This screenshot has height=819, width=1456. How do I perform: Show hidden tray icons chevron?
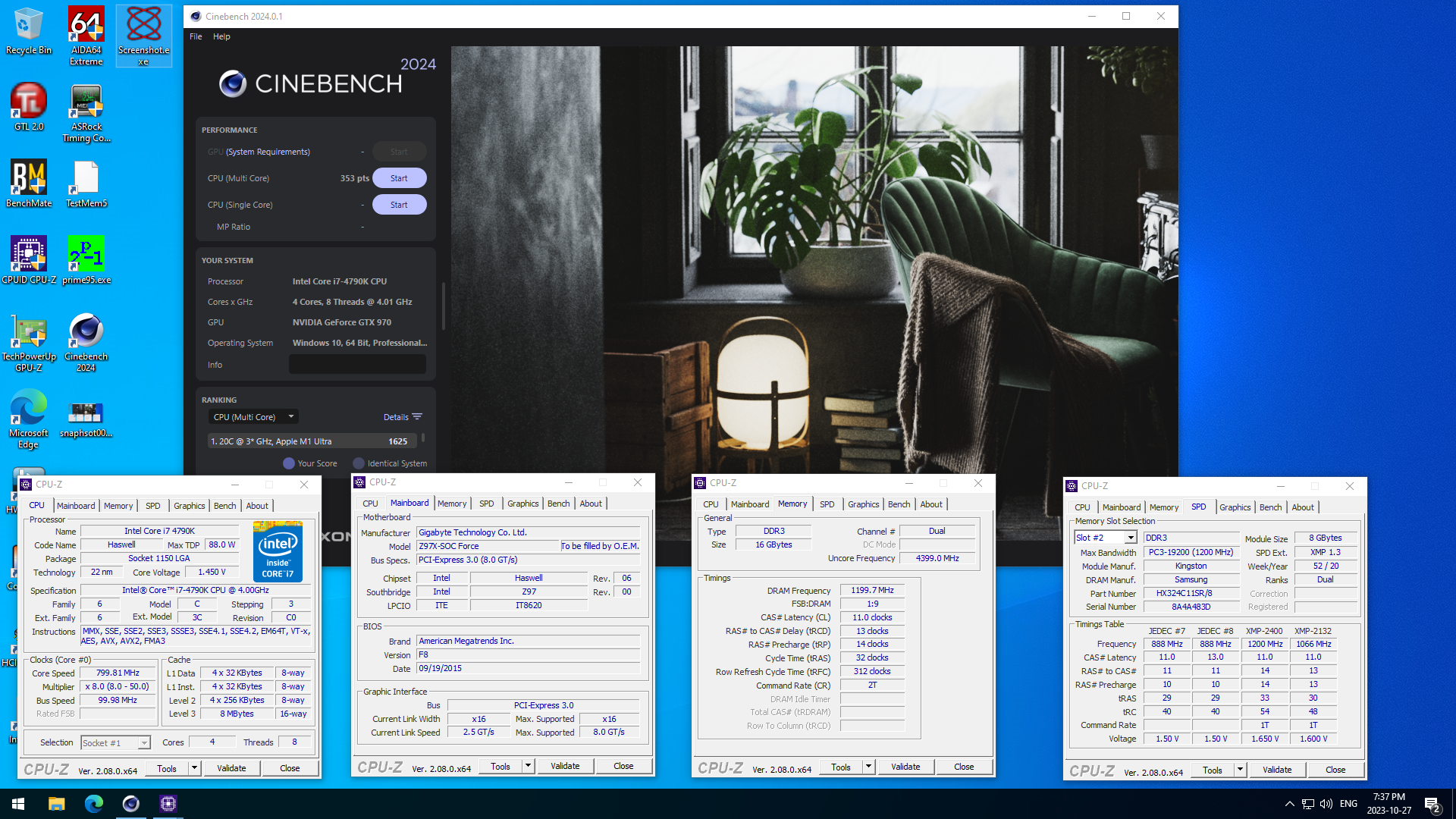point(1290,804)
